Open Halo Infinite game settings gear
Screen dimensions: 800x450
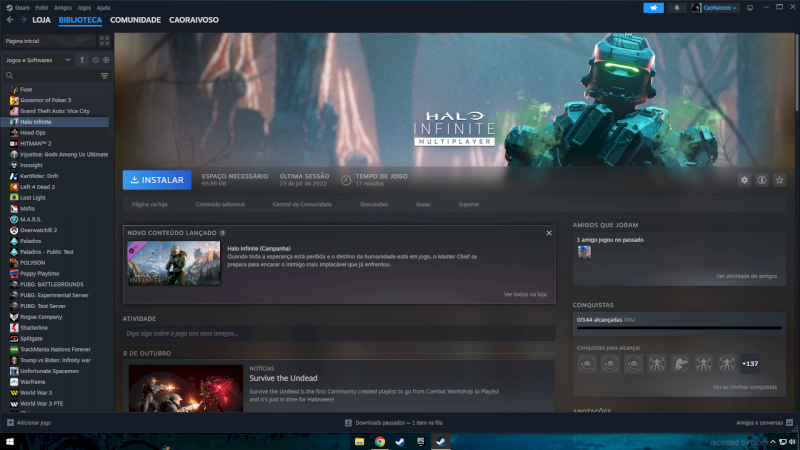(x=743, y=180)
